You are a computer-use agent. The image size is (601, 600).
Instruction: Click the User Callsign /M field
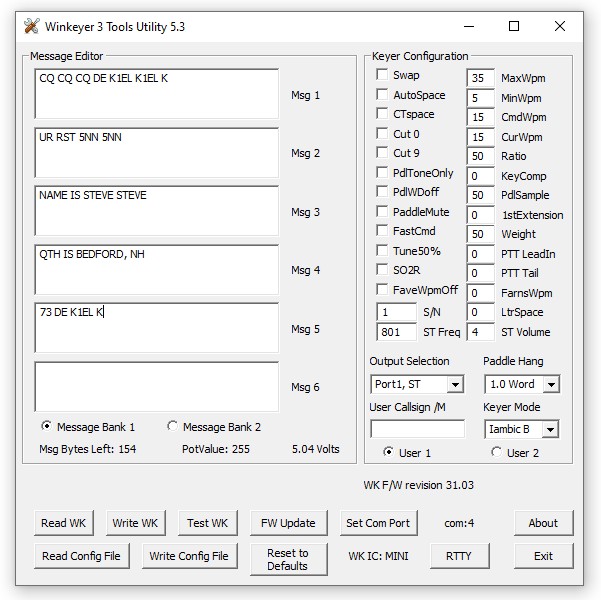[417, 429]
